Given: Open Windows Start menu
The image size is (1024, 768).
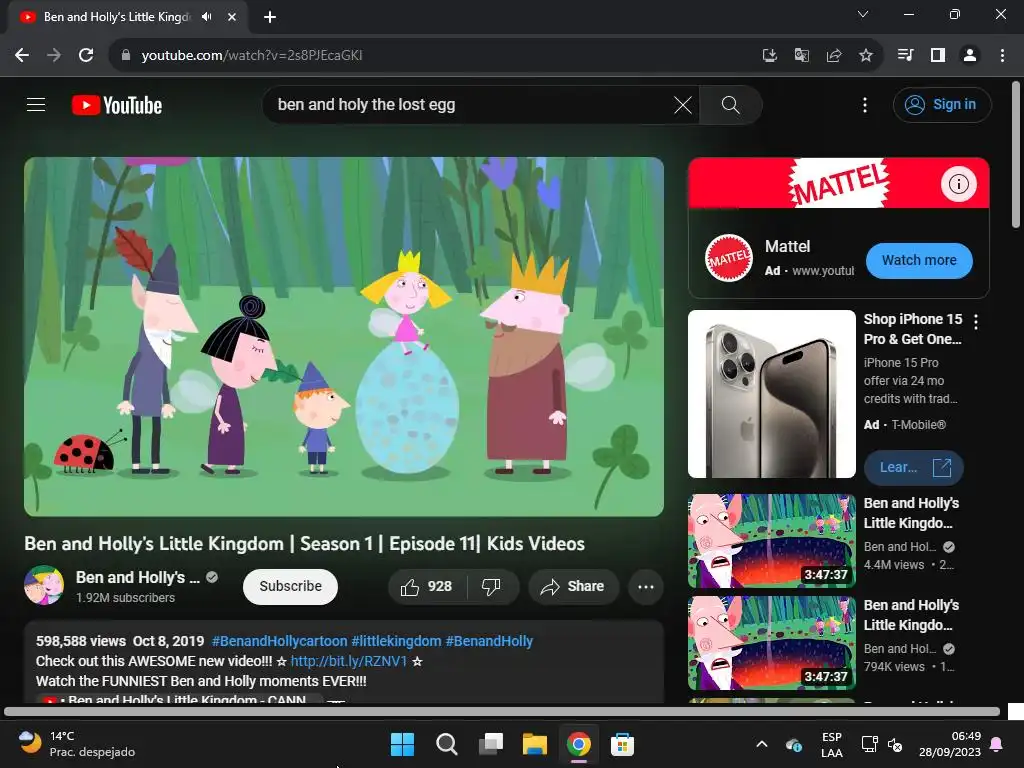Looking at the screenshot, I should 402,744.
